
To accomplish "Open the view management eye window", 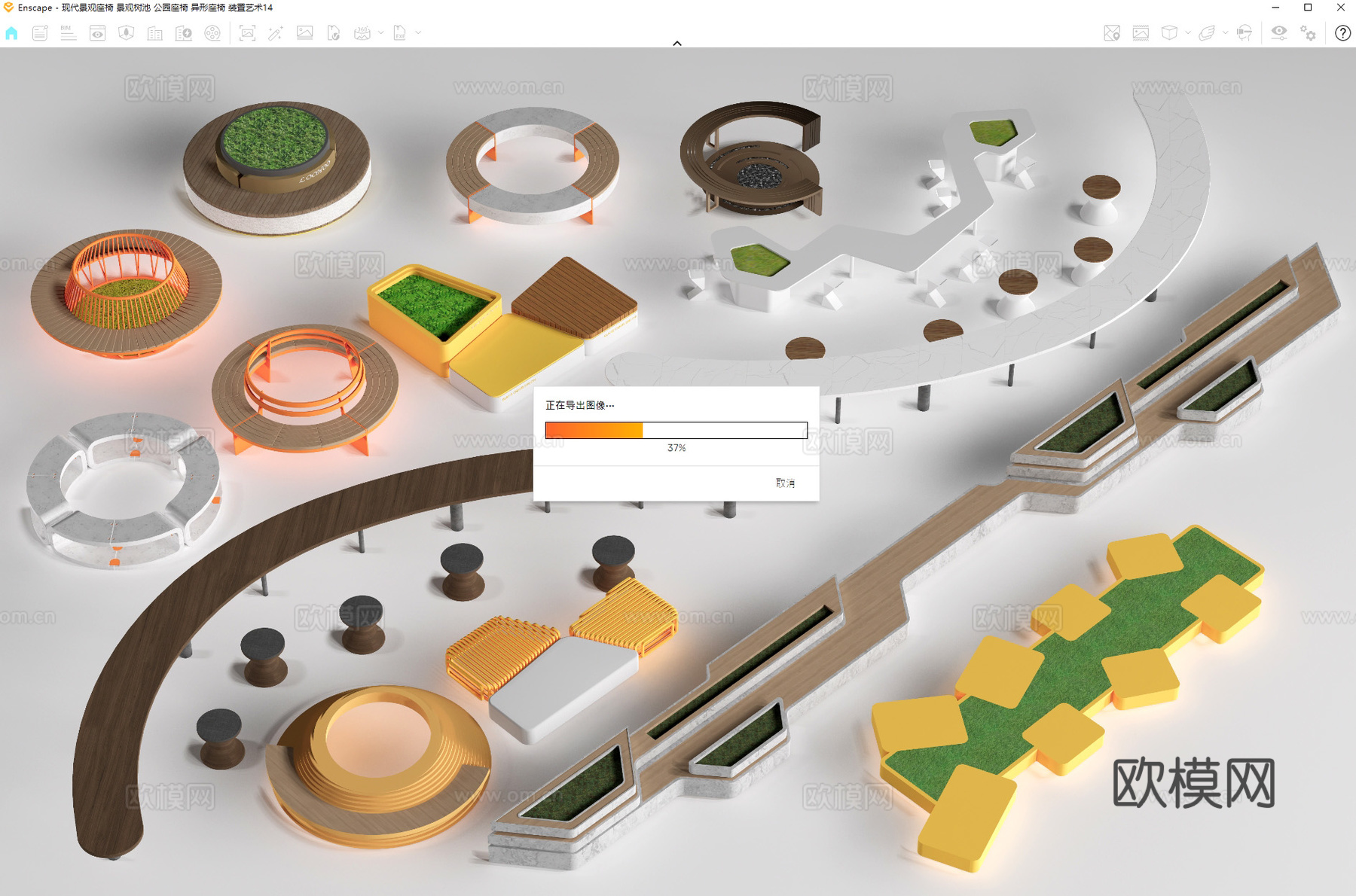I will tap(97, 33).
